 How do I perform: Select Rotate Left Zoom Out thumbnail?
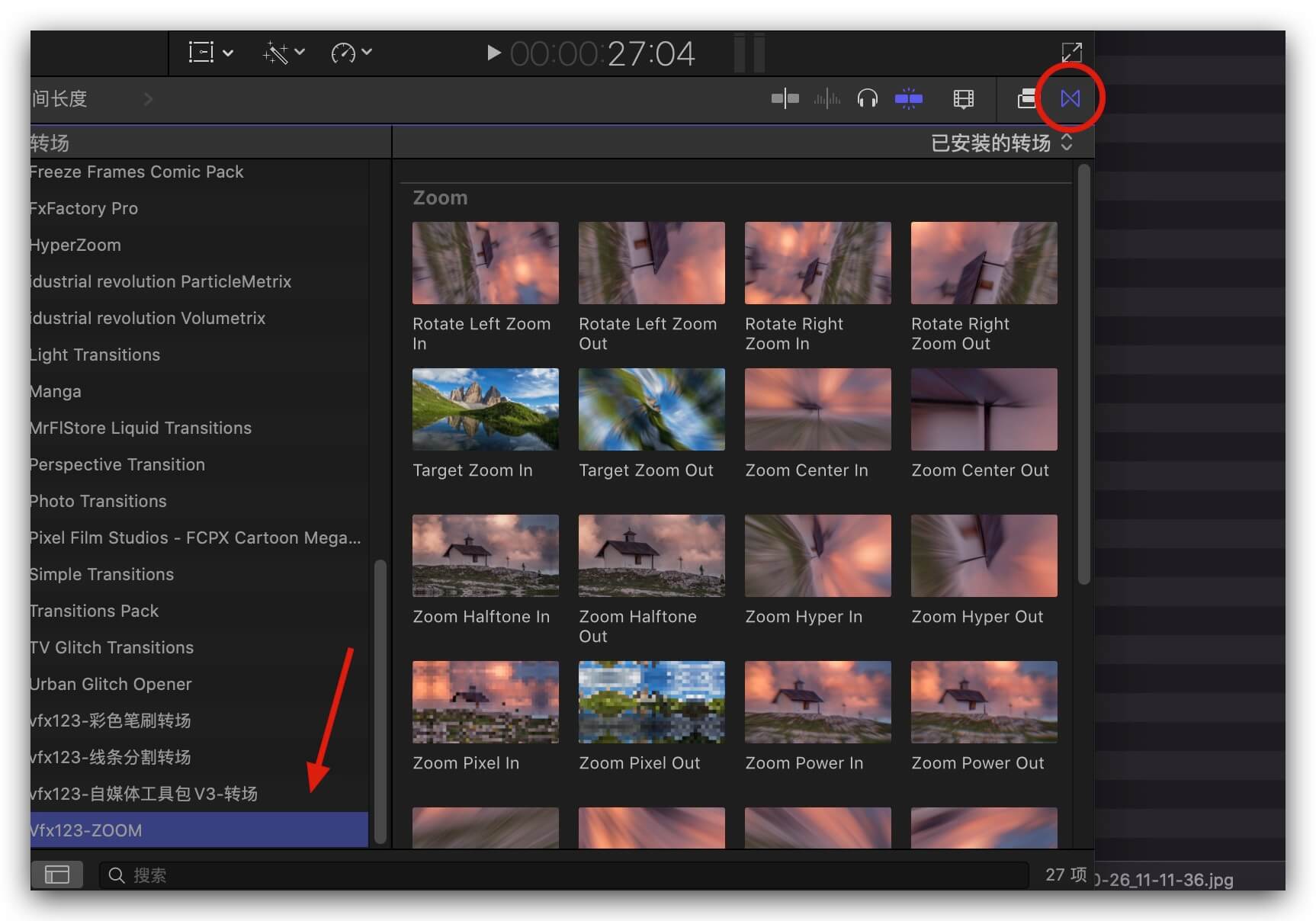tap(652, 263)
